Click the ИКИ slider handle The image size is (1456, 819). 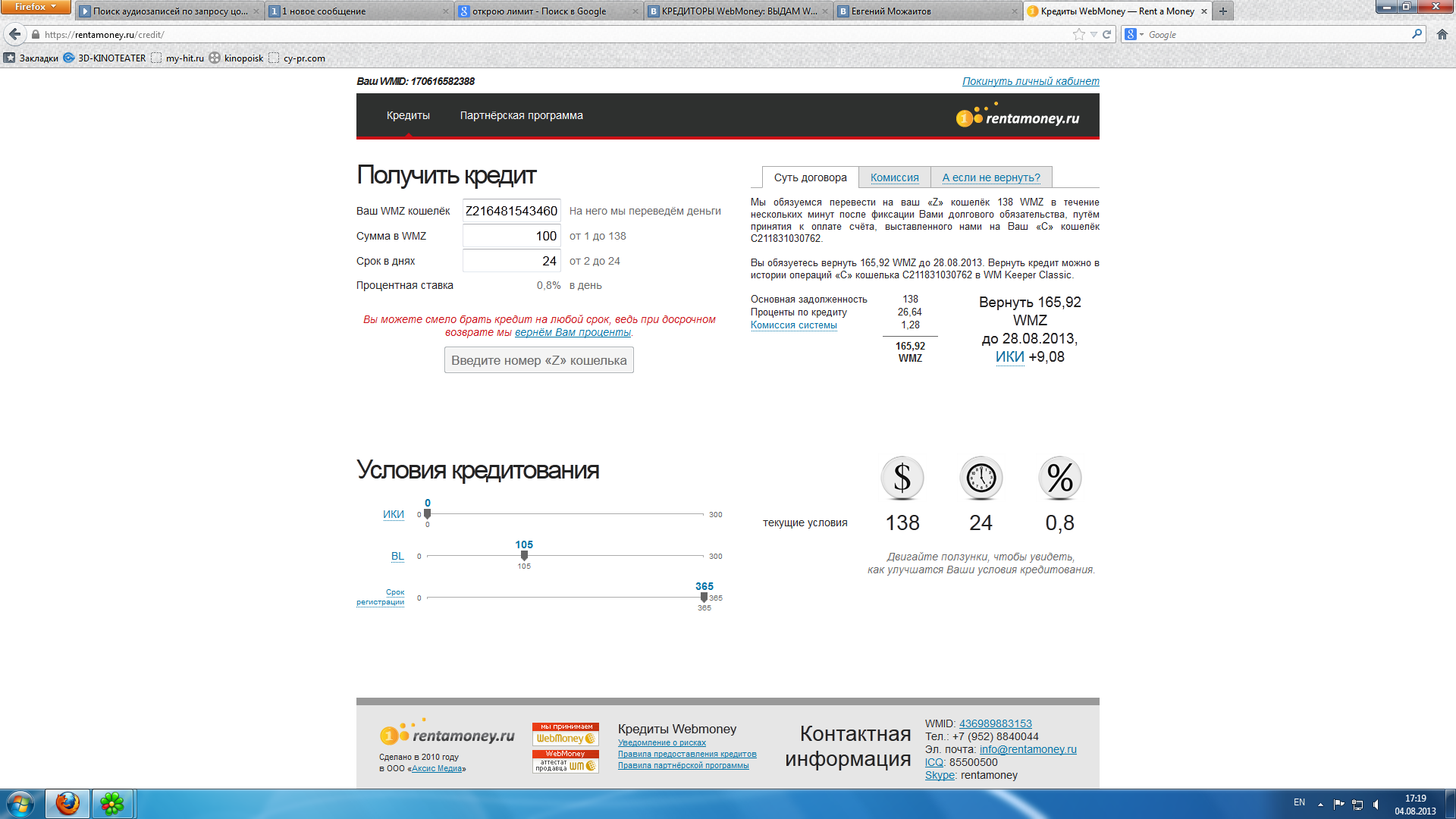click(427, 514)
